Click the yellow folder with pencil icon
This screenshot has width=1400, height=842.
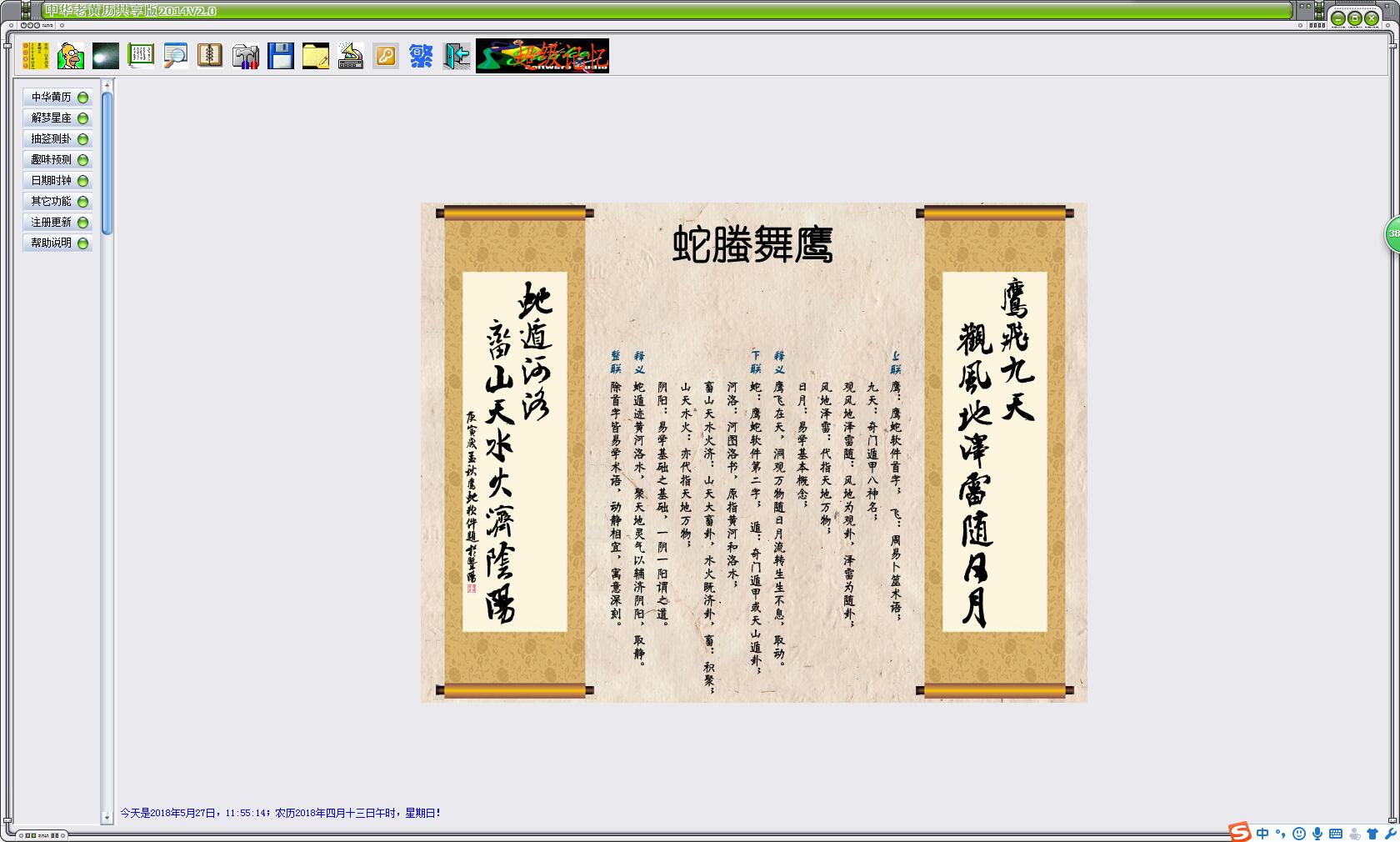tap(316, 56)
